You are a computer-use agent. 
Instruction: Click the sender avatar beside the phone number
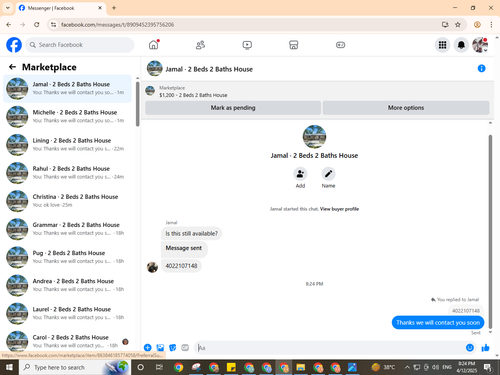point(152,267)
